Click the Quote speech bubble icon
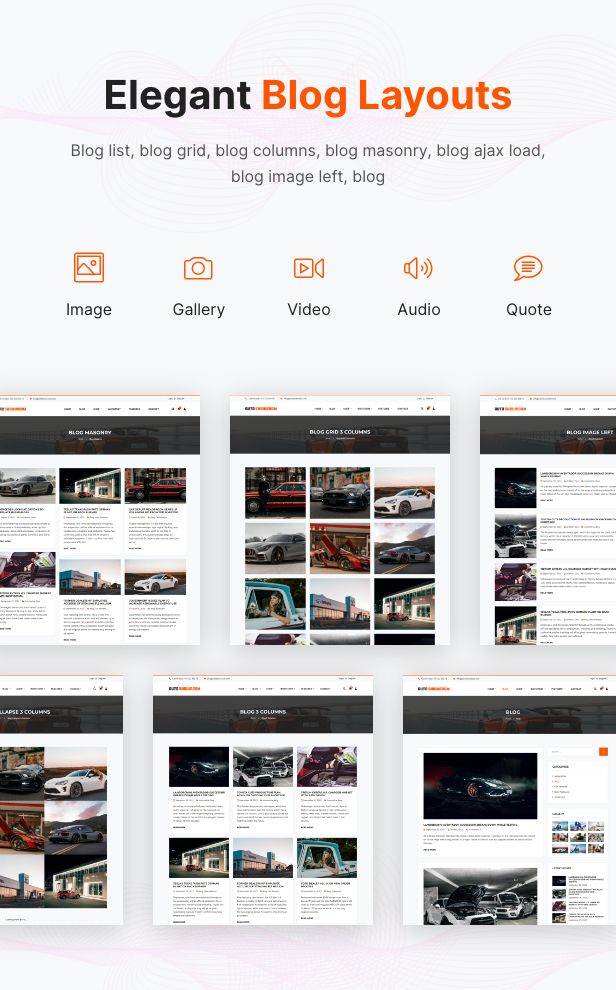This screenshot has width=616, height=990. (528, 268)
